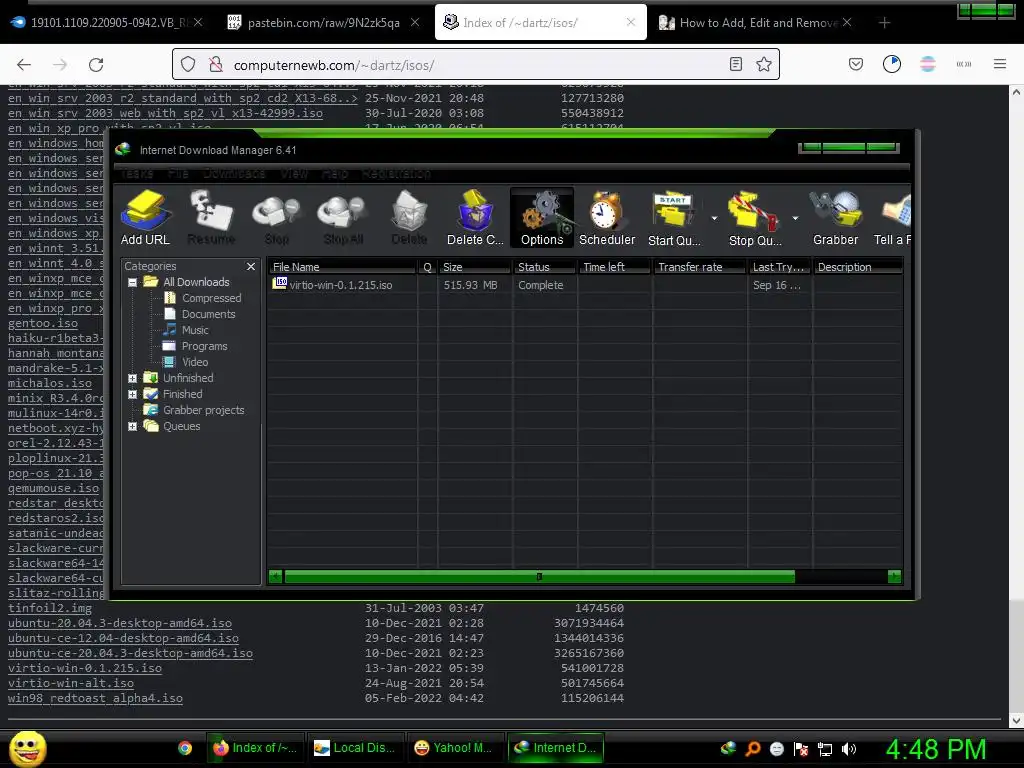
Task: Switch to the pastebin.com browser tab
Action: coord(323,23)
